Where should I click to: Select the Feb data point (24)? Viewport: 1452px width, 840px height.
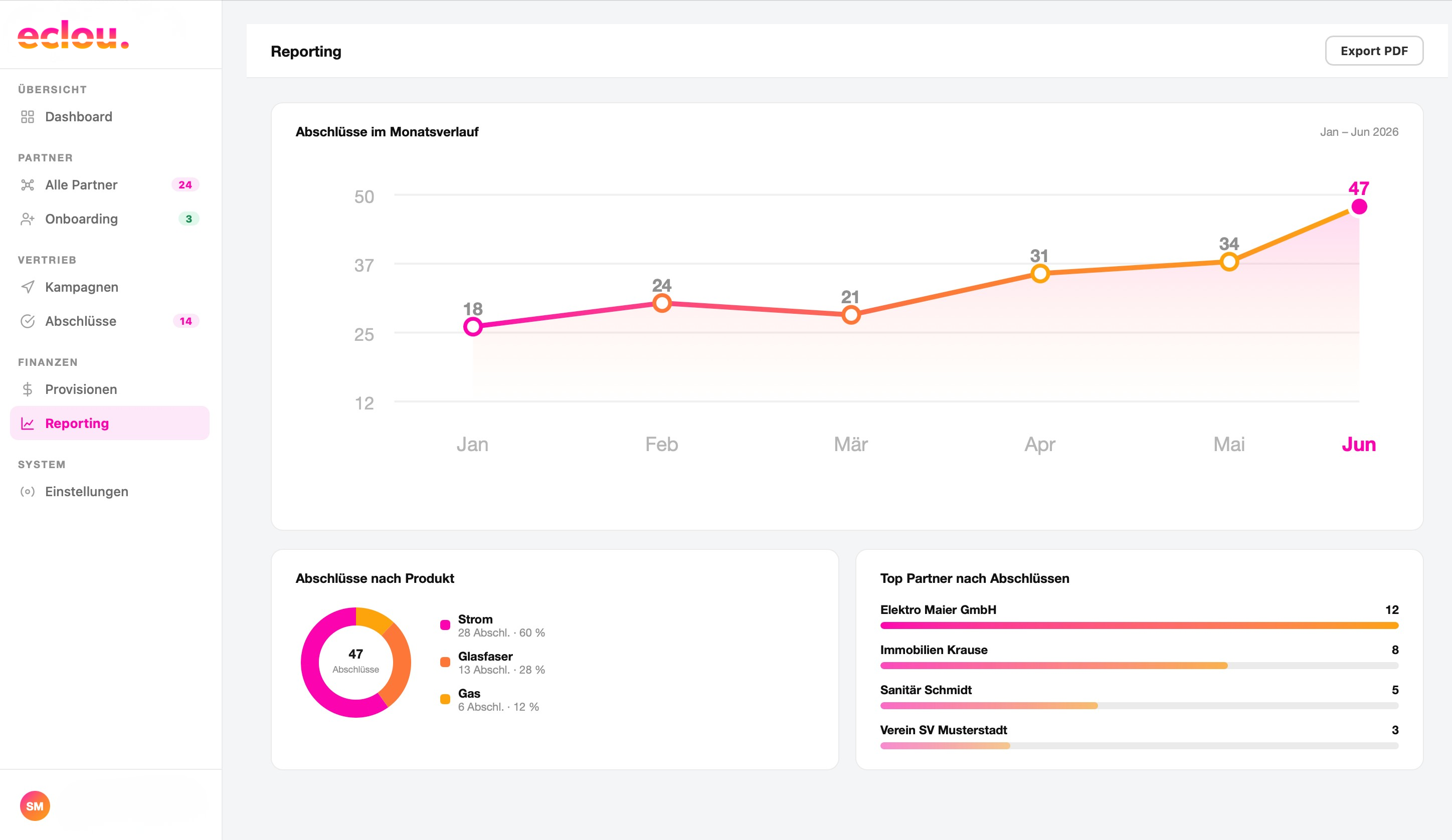662,303
